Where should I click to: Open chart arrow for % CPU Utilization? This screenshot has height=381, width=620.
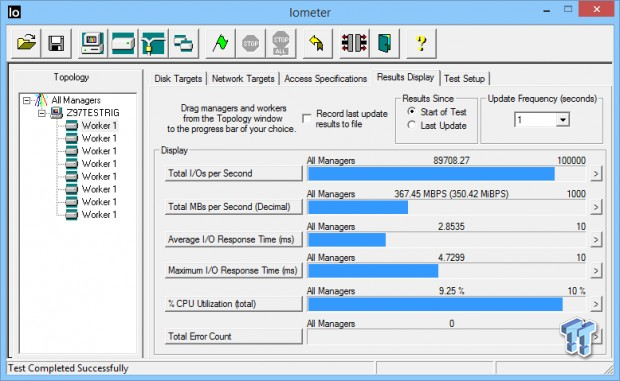596,304
